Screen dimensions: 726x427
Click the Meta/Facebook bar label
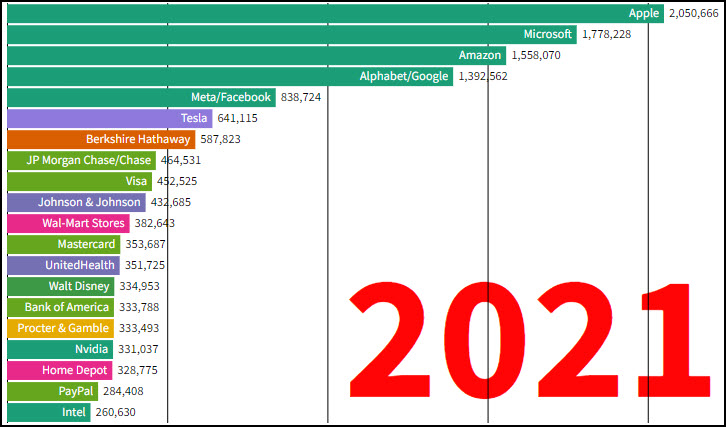[231, 97]
